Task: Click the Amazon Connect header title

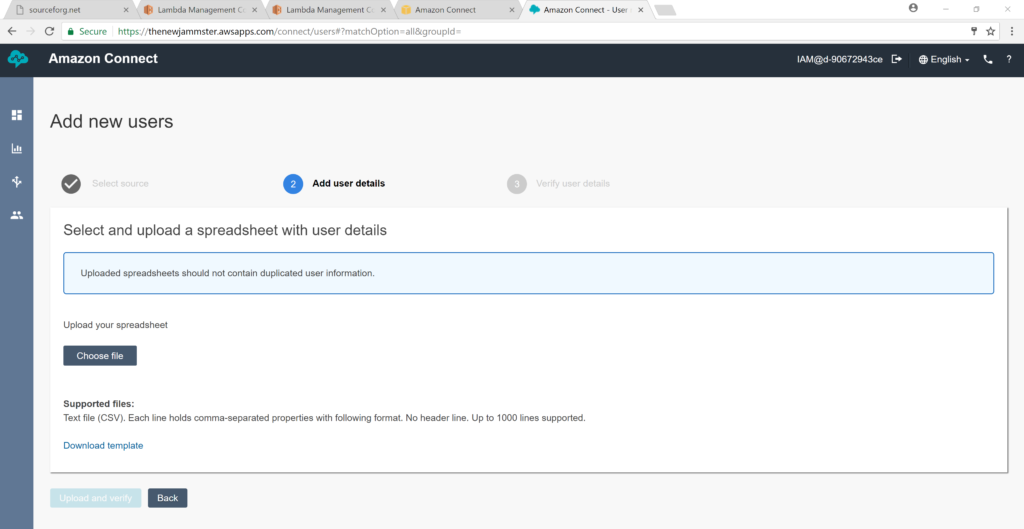Action: 103,59
